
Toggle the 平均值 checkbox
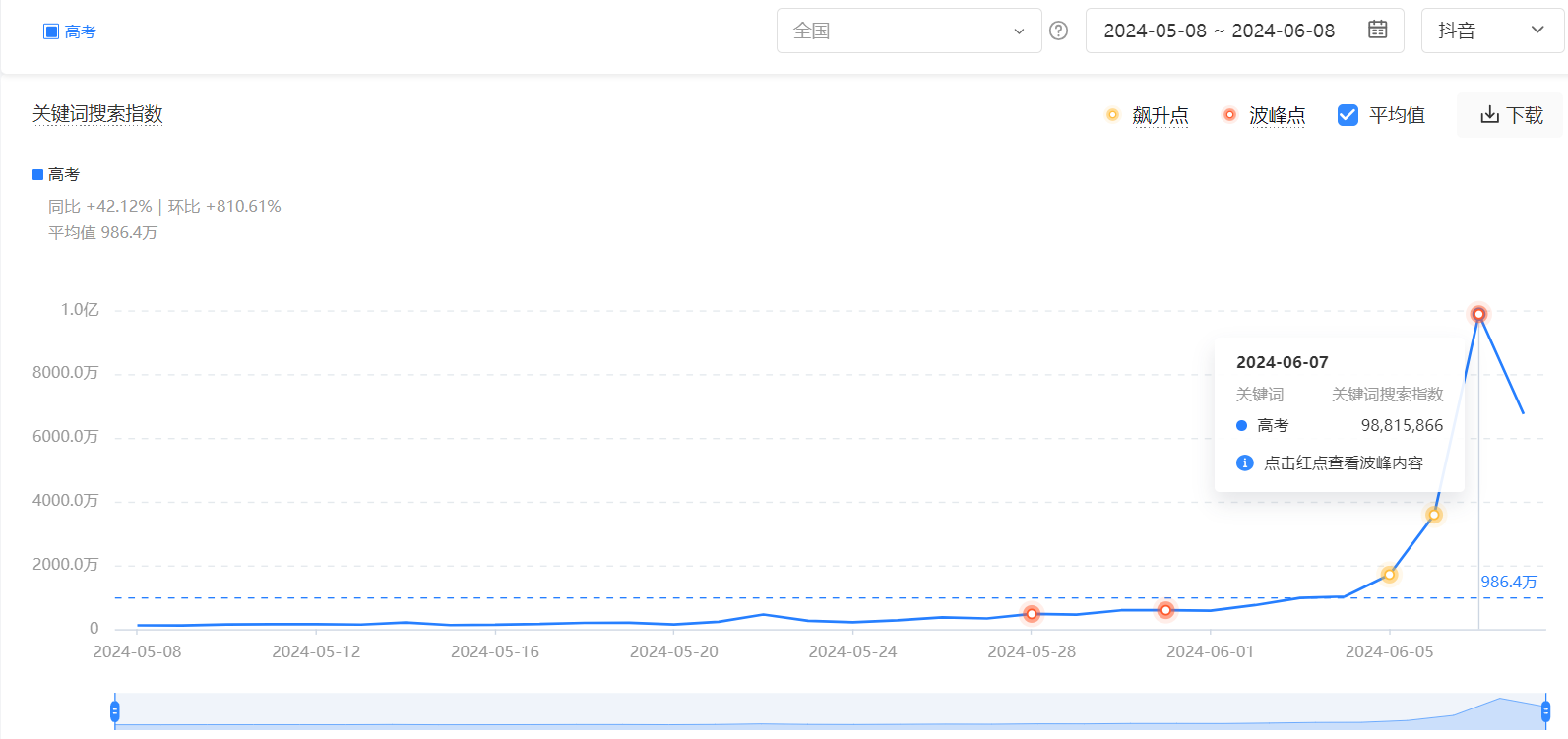pos(1348,115)
